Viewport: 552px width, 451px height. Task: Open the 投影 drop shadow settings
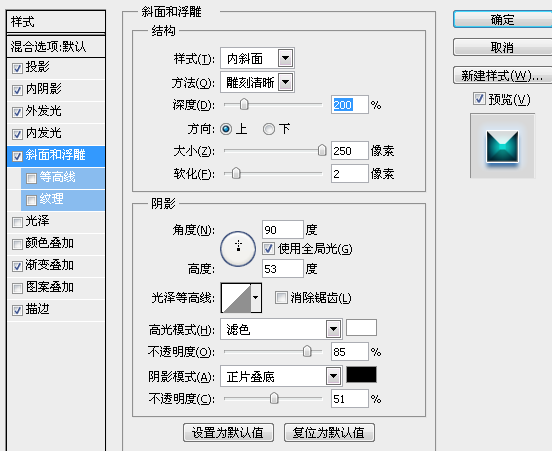(x=38, y=67)
